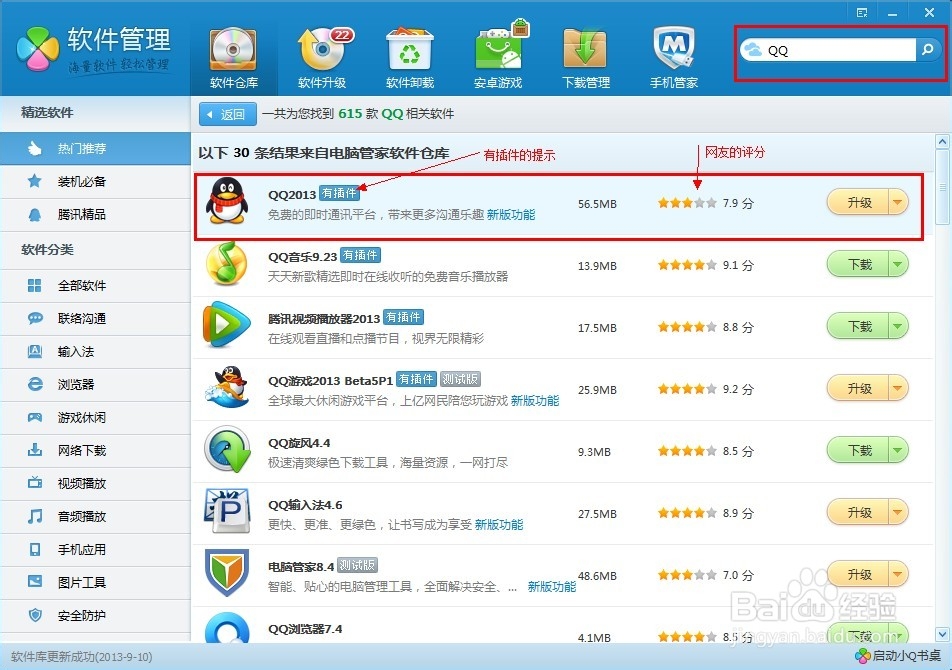Select 腾讯精品 in the sidebar
Screen dimensions: 952x670
95,214
